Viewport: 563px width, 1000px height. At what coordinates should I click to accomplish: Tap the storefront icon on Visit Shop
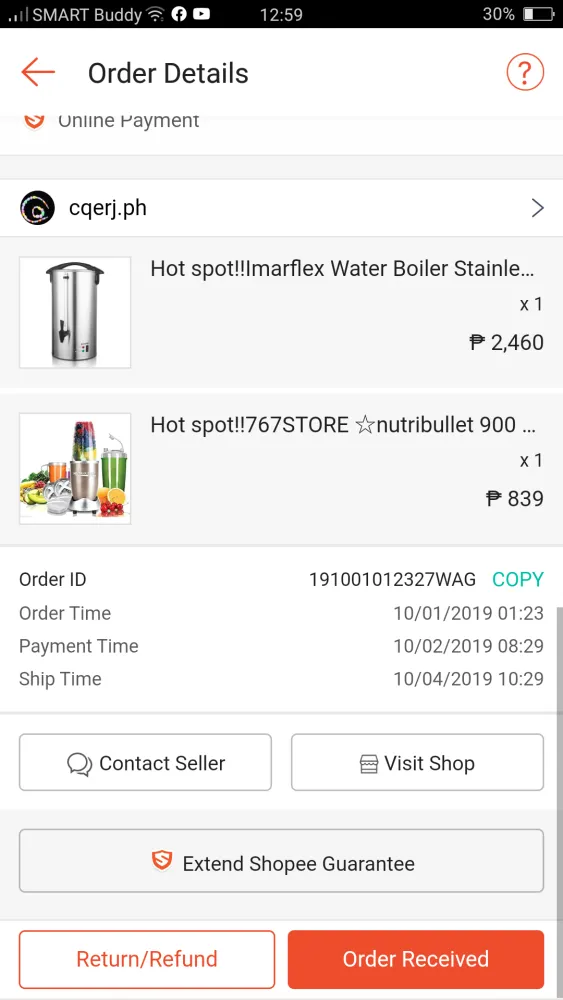(369, 763)
